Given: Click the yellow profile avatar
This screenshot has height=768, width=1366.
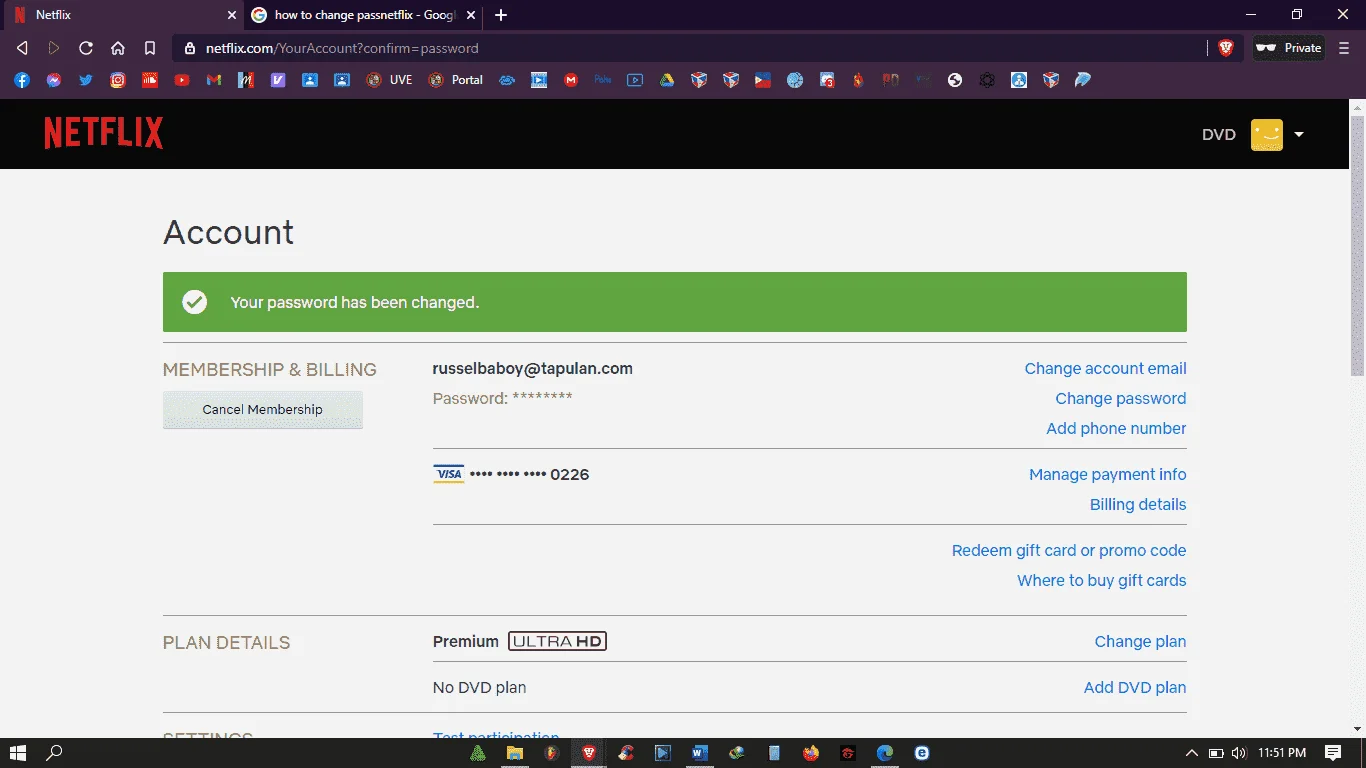Looking at the screenshot, I should (x=1267, y=135).
